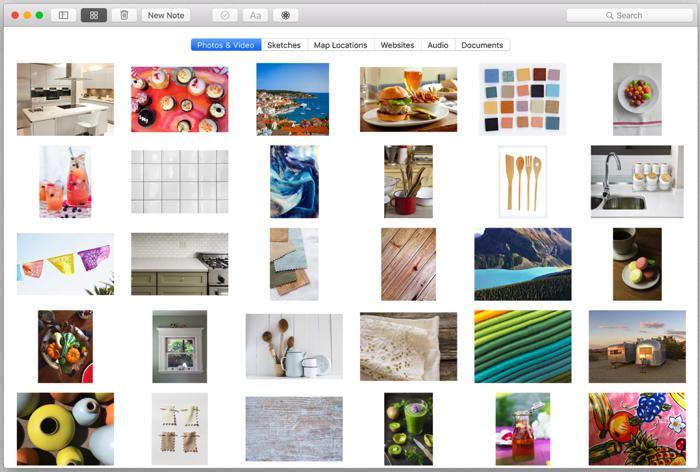Viewport: 700px width, 472px height.
Task: Open the mountain lake photo
Action: click(x=523, y=264)
